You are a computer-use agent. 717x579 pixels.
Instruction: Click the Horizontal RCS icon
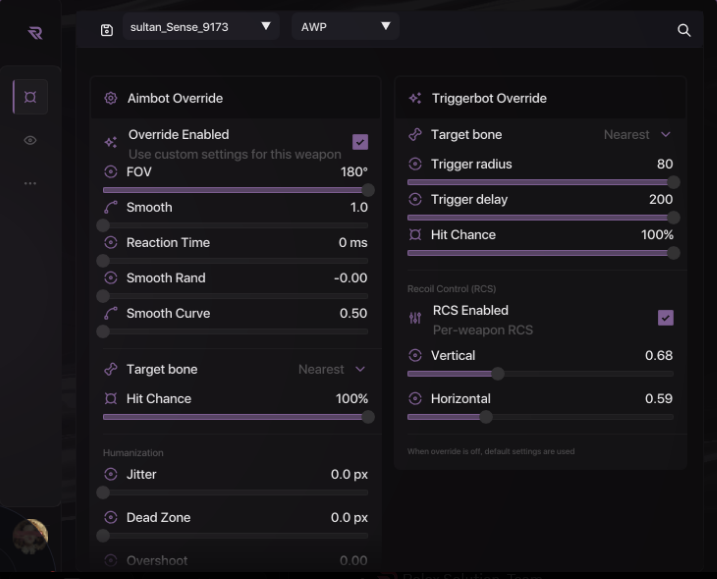415,398
